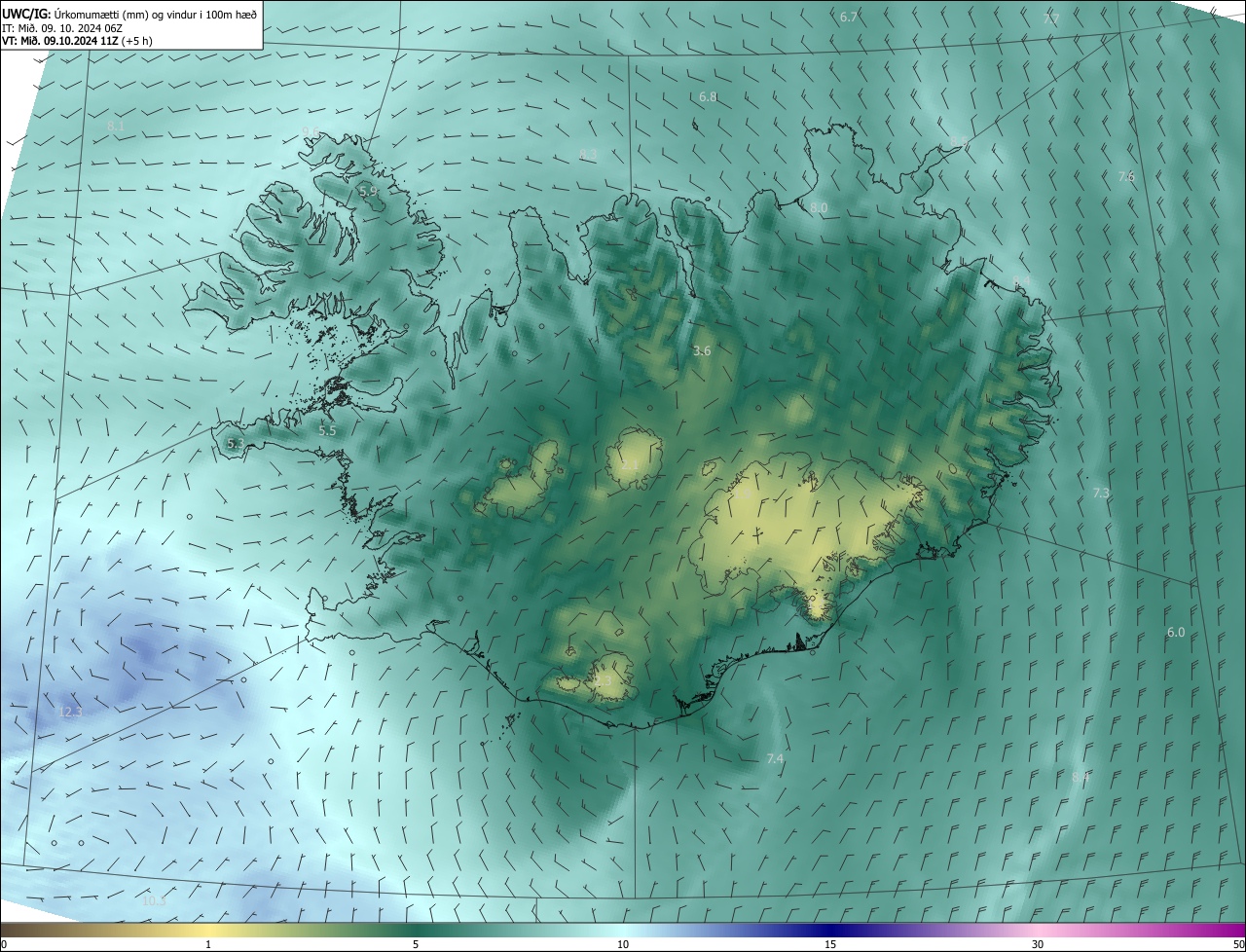Click the 'VT: Mið. 09.10.2024 11Z (+5 h)' line
This screenshot has width=1246, height=952.
[x=77, y=41]
